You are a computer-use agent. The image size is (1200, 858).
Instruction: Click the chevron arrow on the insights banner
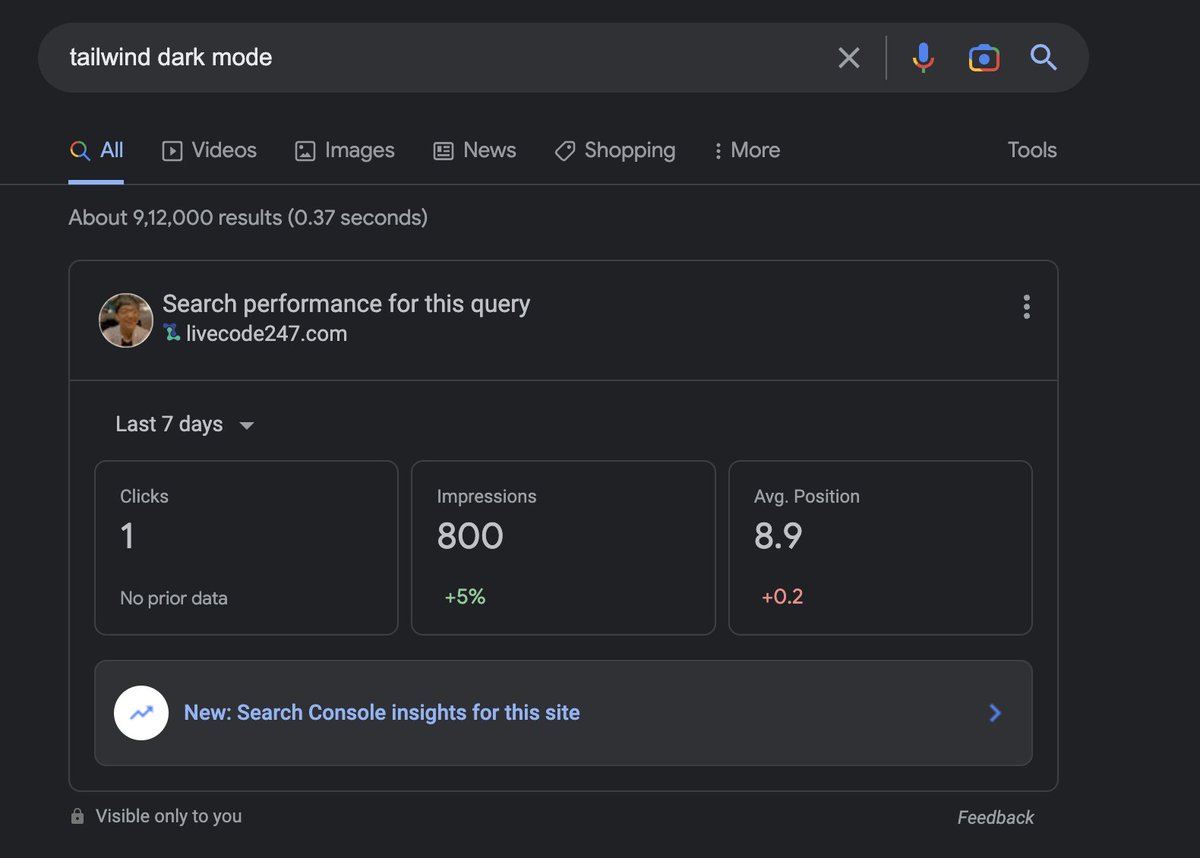(x=995, y=713)
